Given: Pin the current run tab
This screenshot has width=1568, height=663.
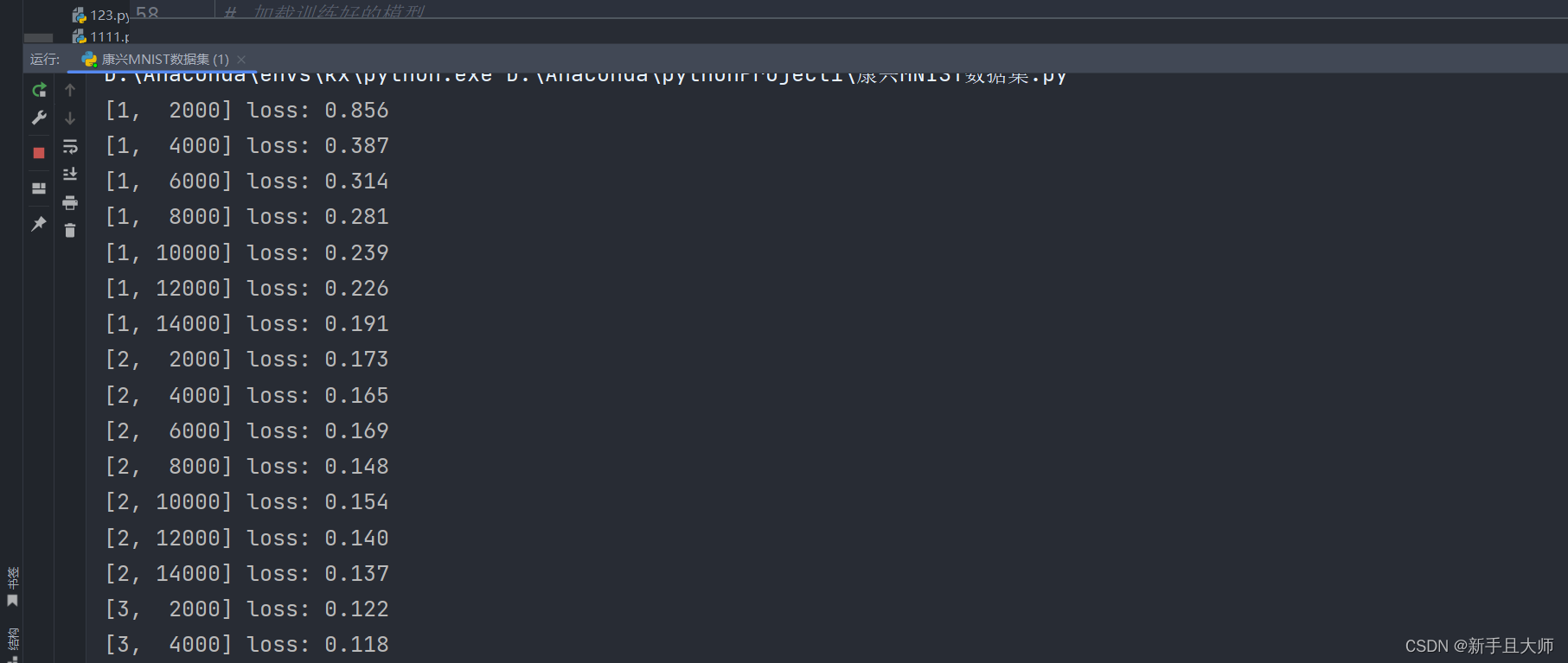Looking at the screenshot, I should pyautogui.click(x=39, y=224).
